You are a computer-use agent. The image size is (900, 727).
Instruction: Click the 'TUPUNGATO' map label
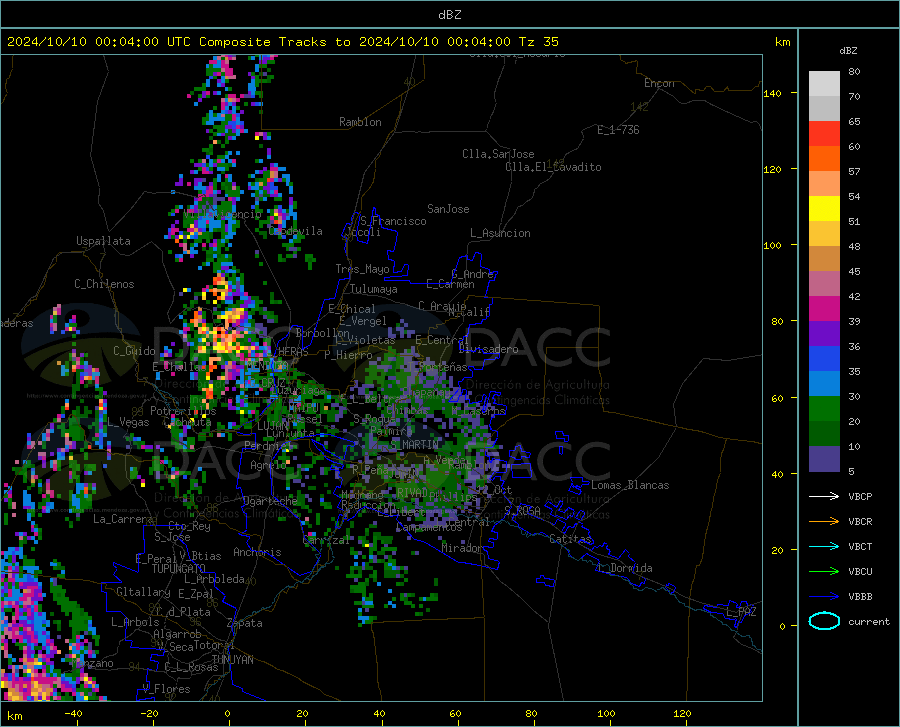pos(179,569)
